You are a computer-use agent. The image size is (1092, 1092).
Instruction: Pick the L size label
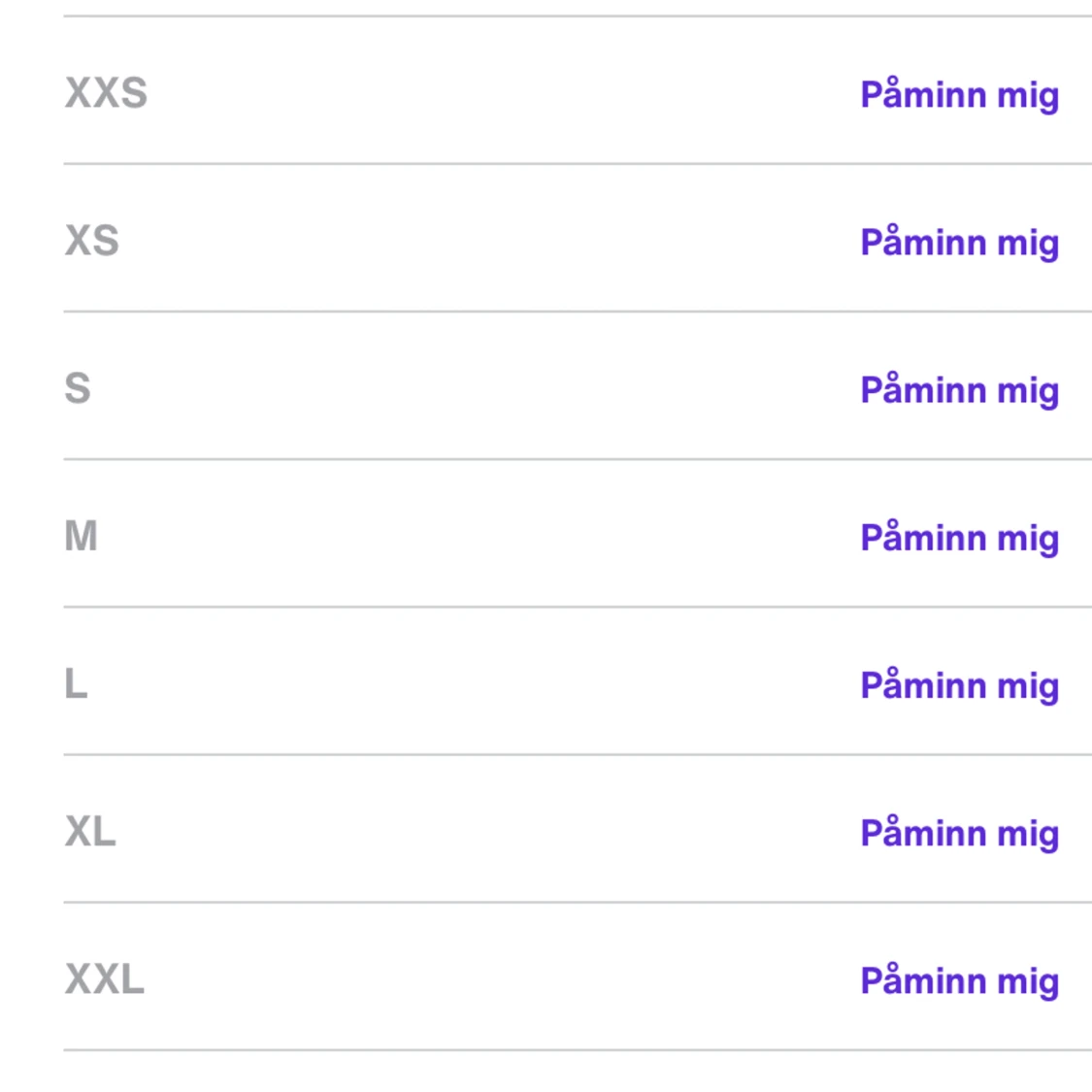click(76, 683)
